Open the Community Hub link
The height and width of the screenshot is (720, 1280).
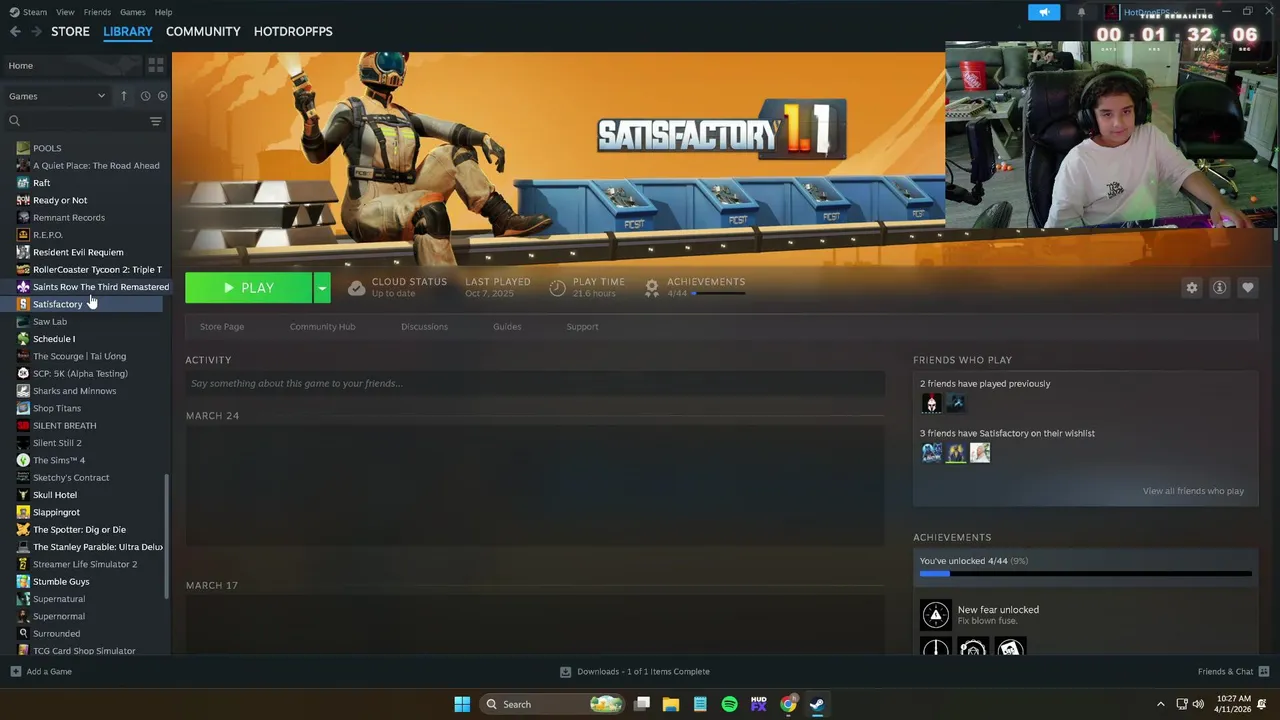point(322,327)
